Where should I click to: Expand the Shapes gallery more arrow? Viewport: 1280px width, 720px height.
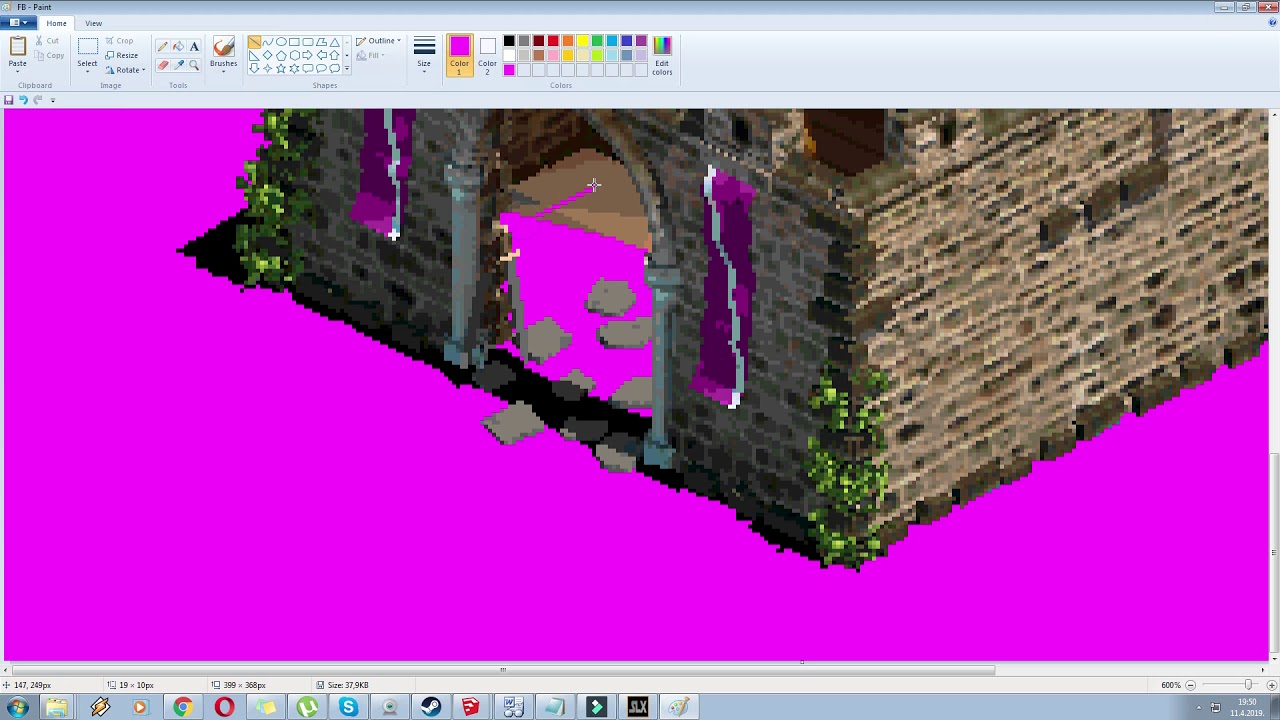(x=347, y=68)
